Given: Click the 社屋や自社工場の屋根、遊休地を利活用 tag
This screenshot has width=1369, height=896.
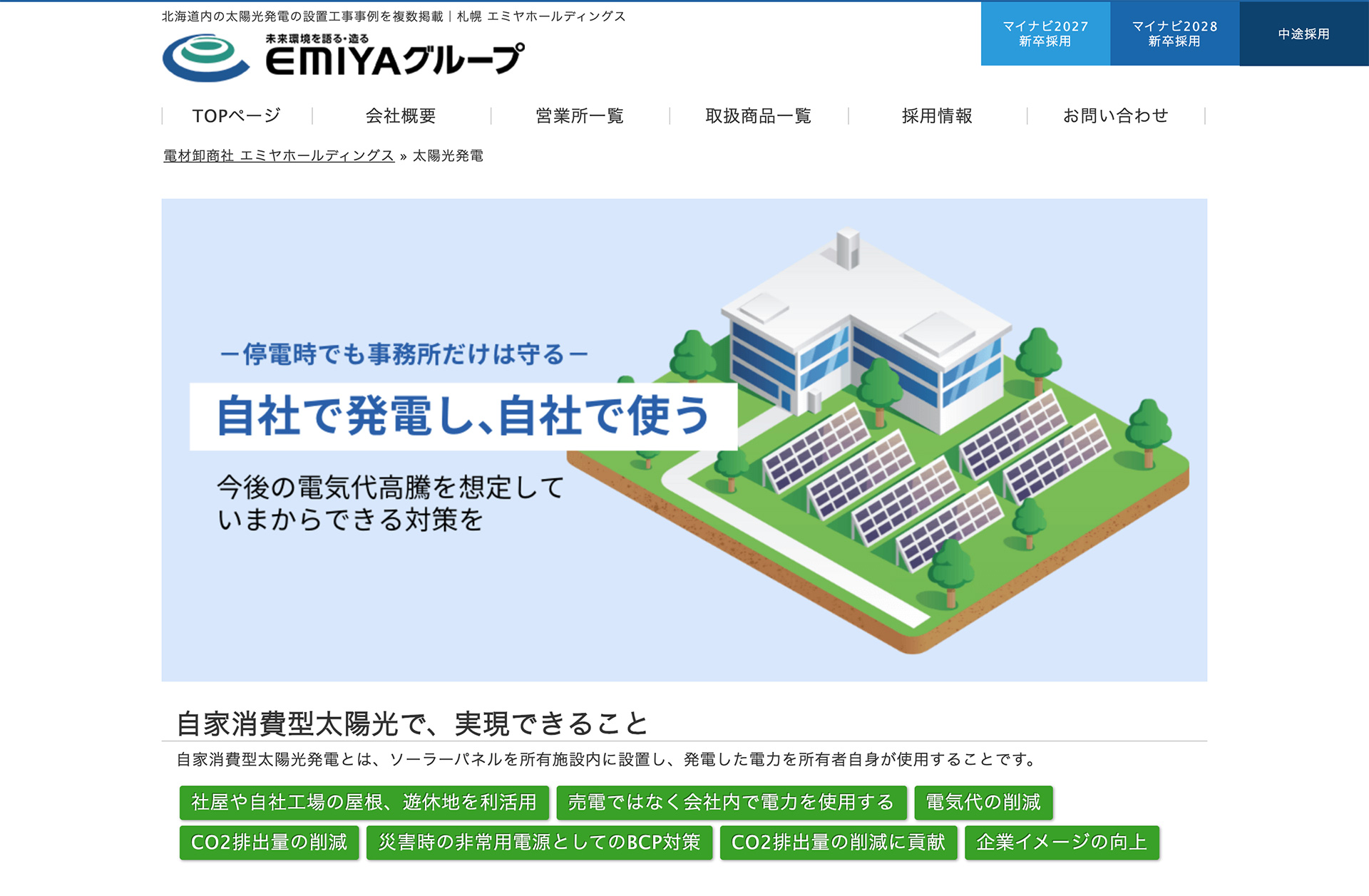Looking at the screenshot, I should pyautogui.click(x=364, y=803).
